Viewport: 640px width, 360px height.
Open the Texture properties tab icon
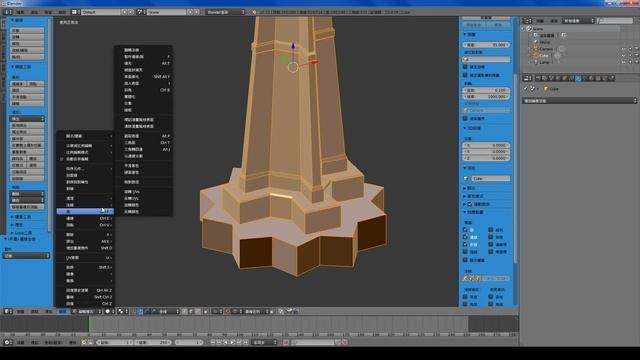598,78
